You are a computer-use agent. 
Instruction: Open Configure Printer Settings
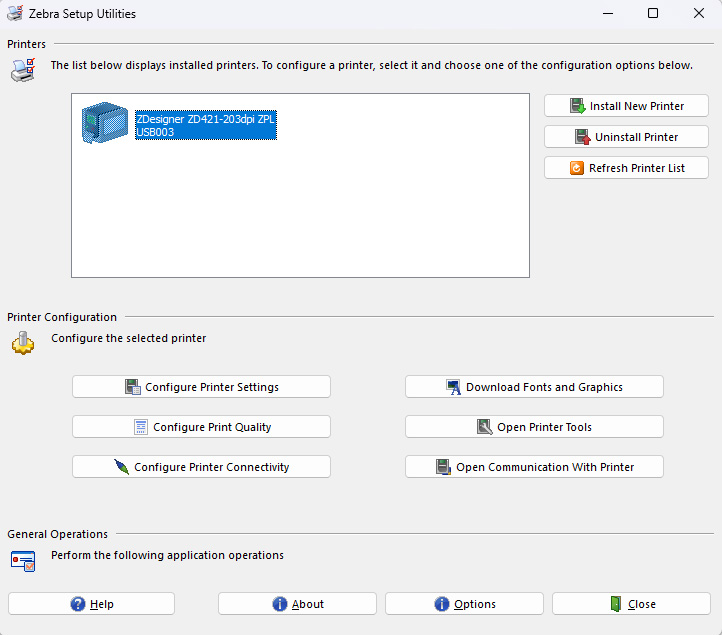click(201, 387)
